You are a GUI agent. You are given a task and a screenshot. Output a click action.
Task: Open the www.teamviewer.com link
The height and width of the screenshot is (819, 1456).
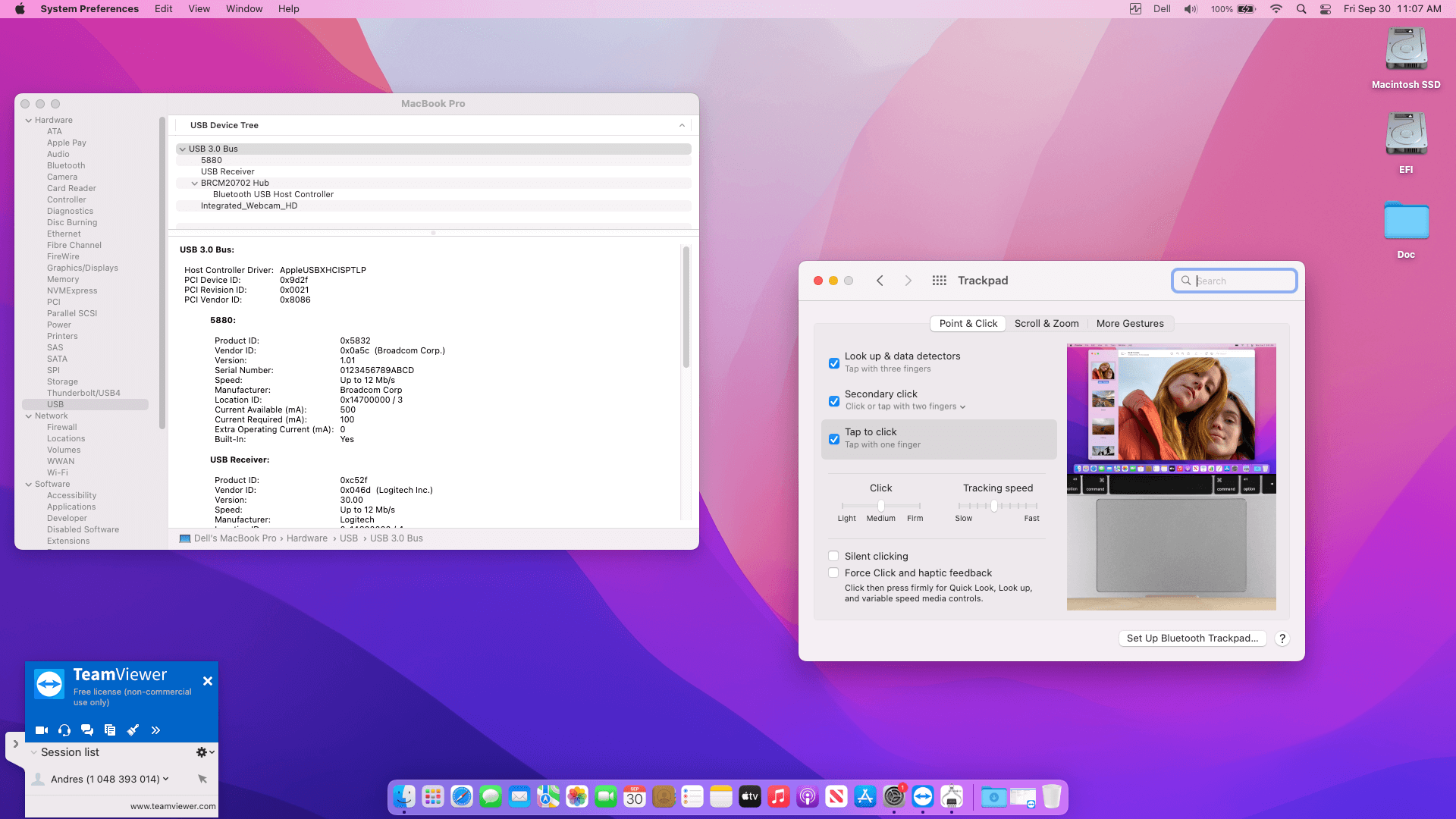pos(173,806)
